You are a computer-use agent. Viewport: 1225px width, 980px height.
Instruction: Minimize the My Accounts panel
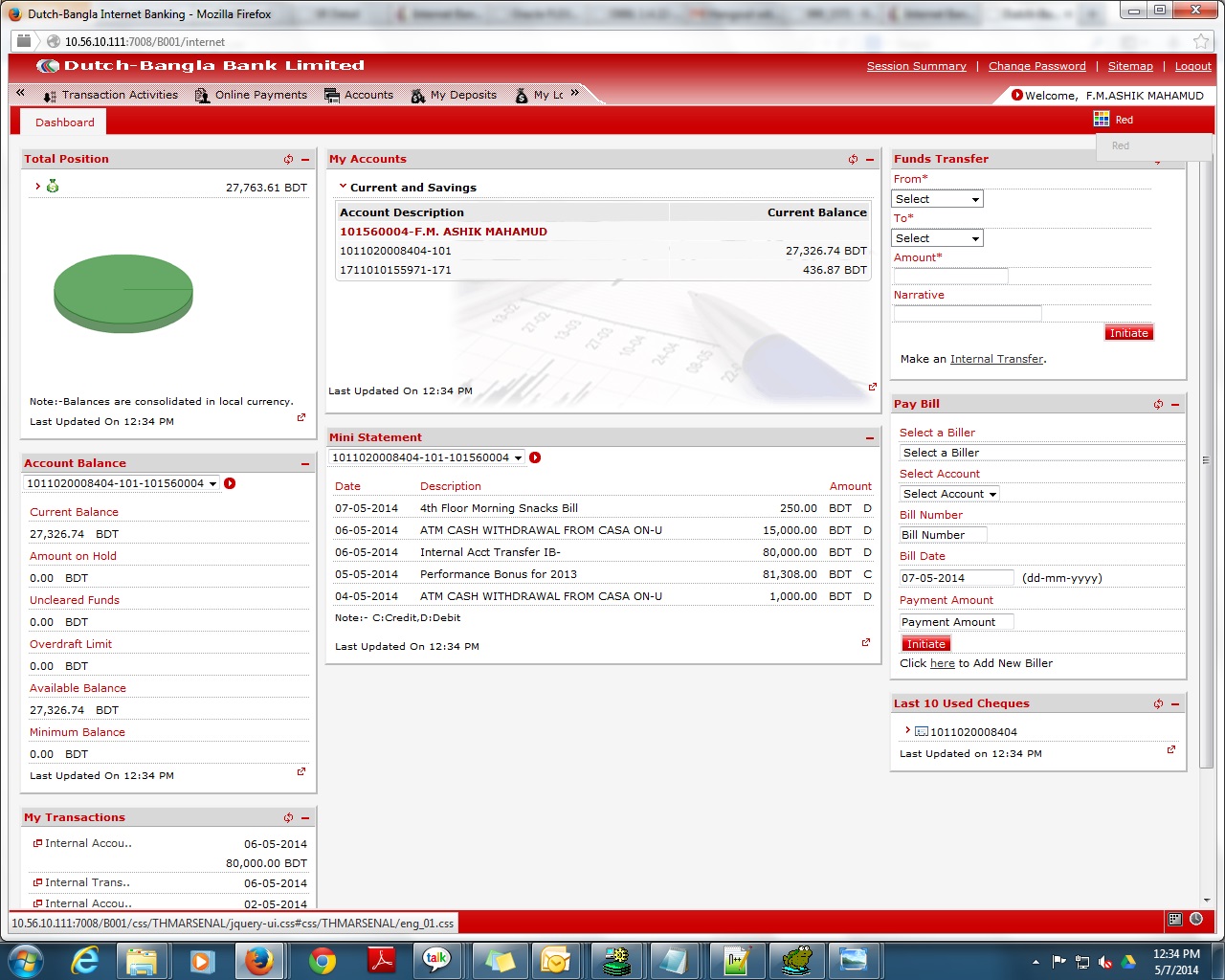[x=870, y=160]
